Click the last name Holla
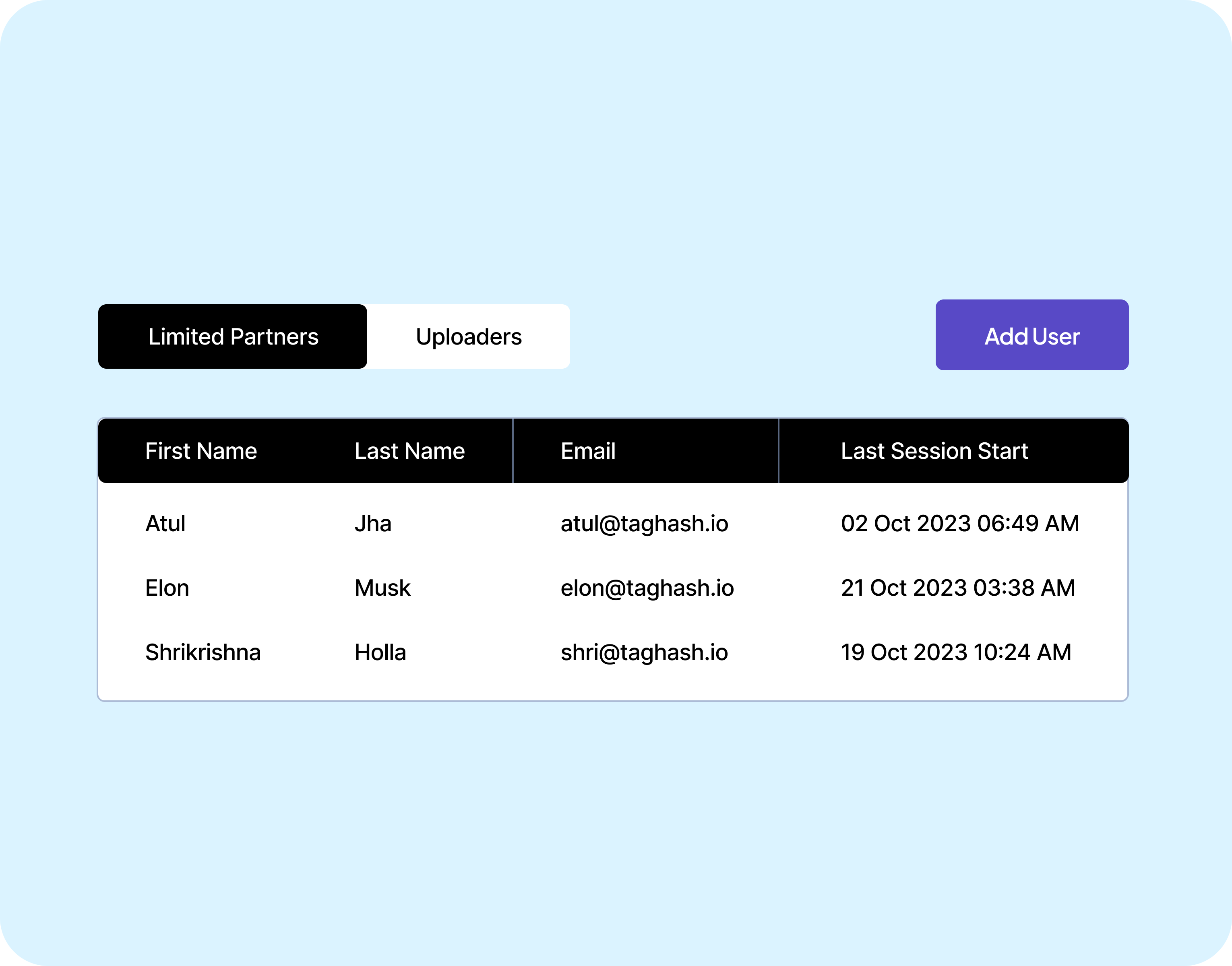Screen dimensions: 1232x966 [380, 652]
